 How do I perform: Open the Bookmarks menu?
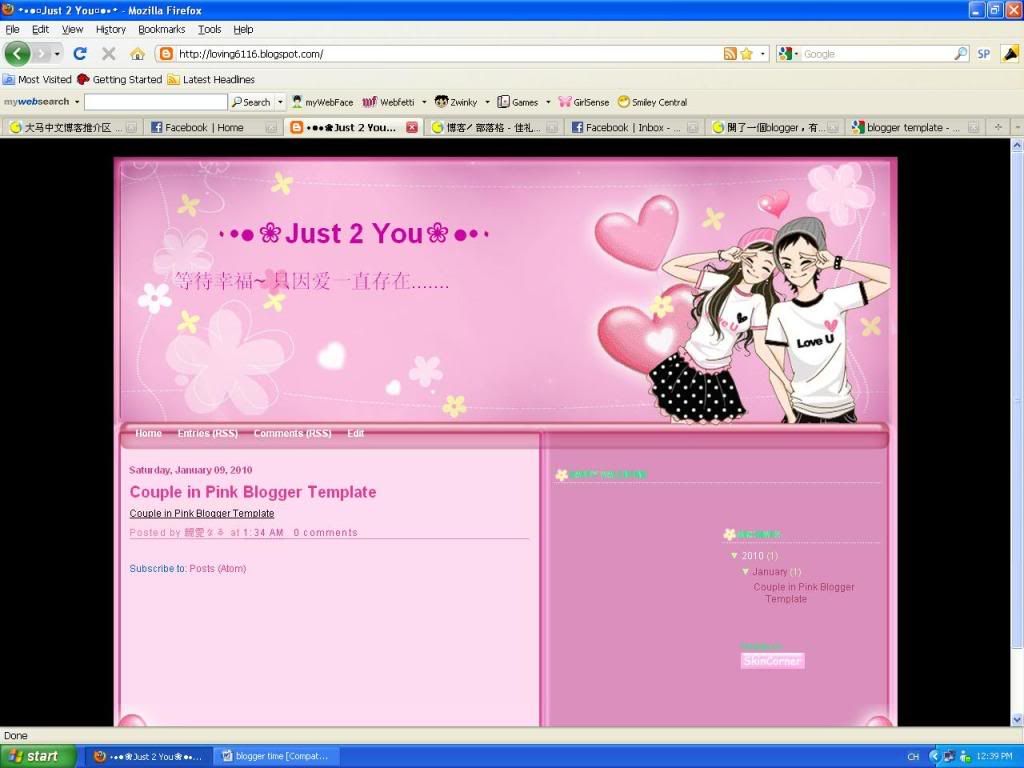coord(161,30)
